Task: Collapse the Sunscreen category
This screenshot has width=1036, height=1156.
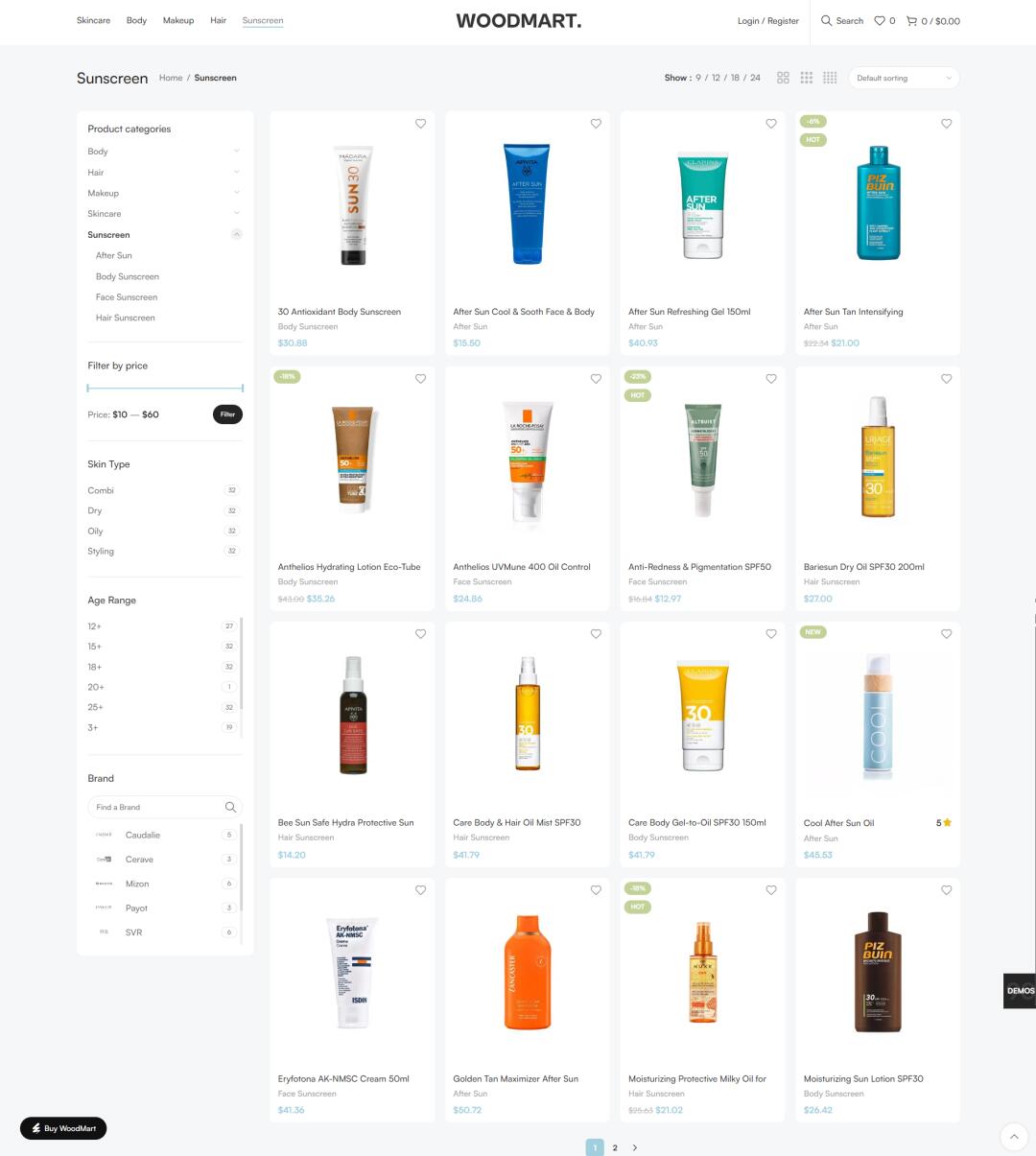Action: tap(237, 235)
